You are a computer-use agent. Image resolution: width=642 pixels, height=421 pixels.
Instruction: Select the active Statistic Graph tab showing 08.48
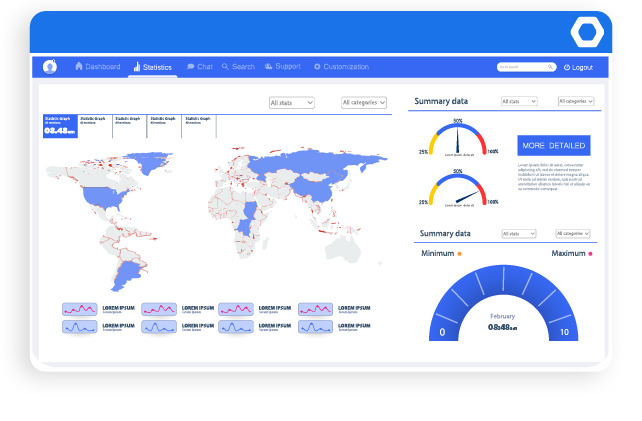(x=59, y=125)
